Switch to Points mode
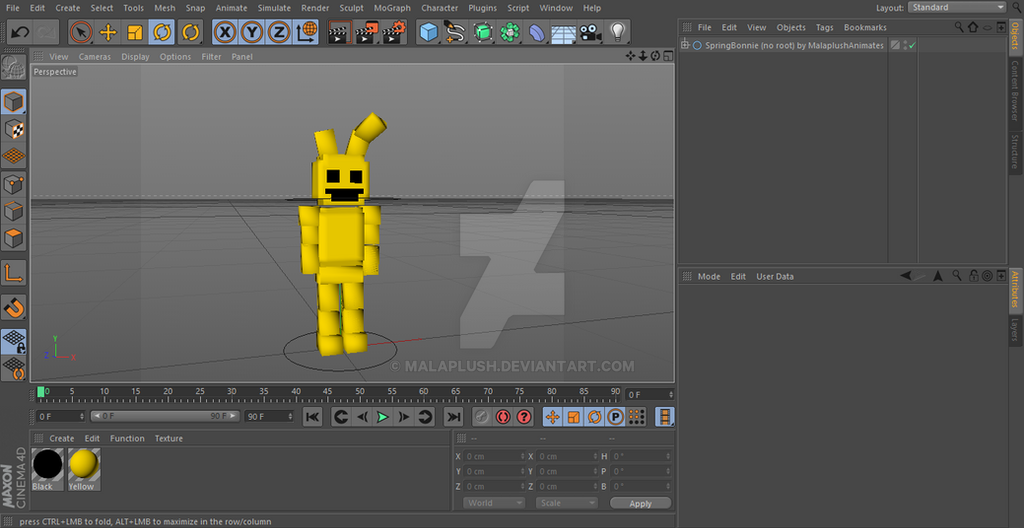 click(x=14, y=184)
